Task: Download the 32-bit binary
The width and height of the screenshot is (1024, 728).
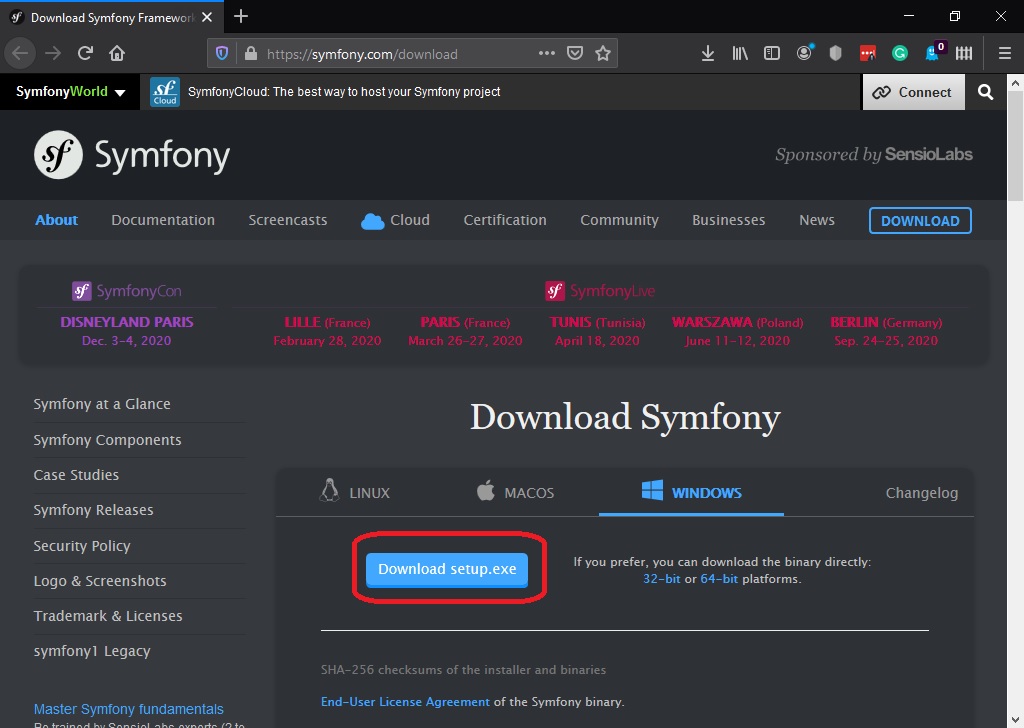Action: pos(661,578)
